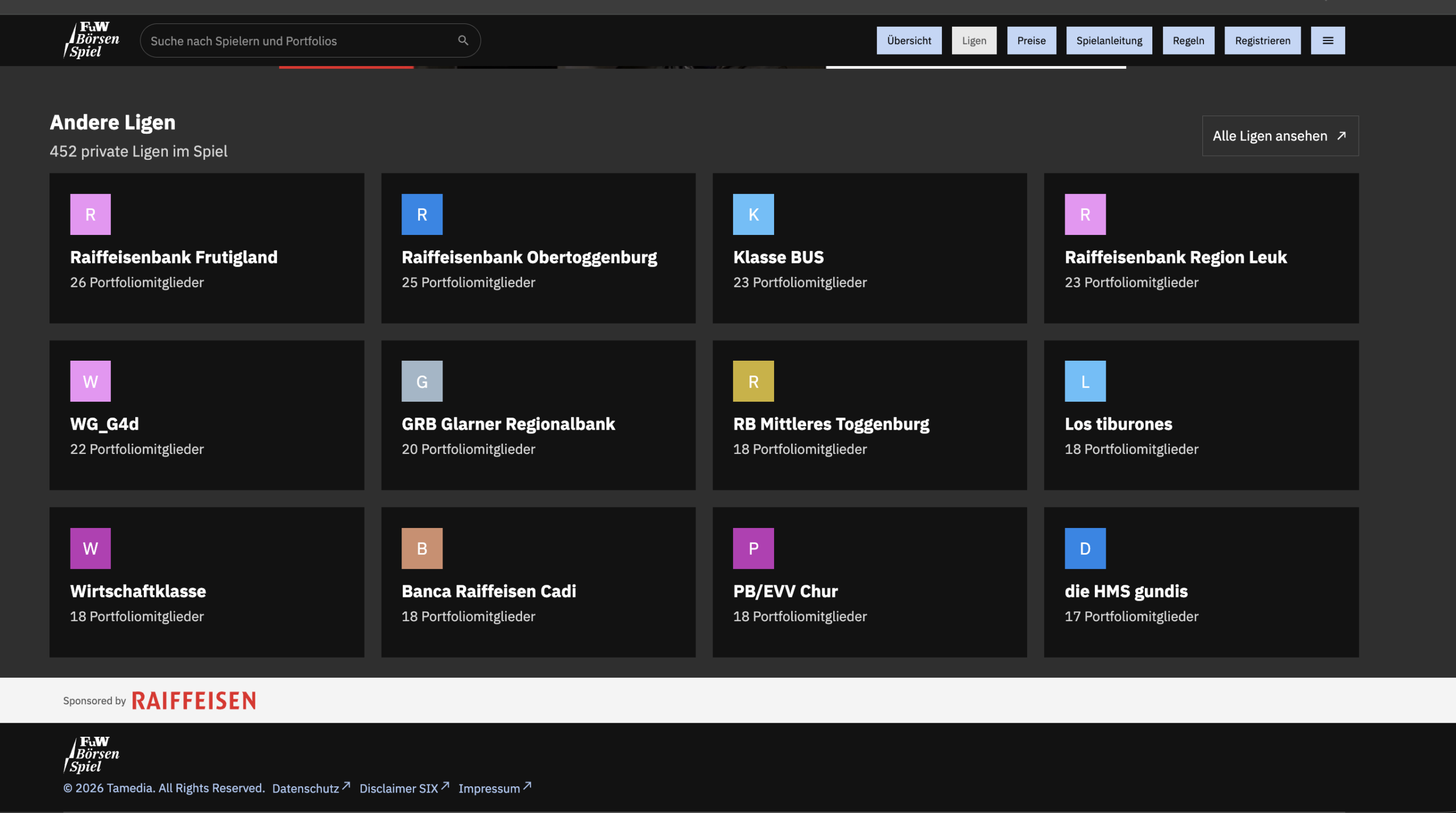Open the Raiffeisenbank Obertoggenburg league title

529,257
